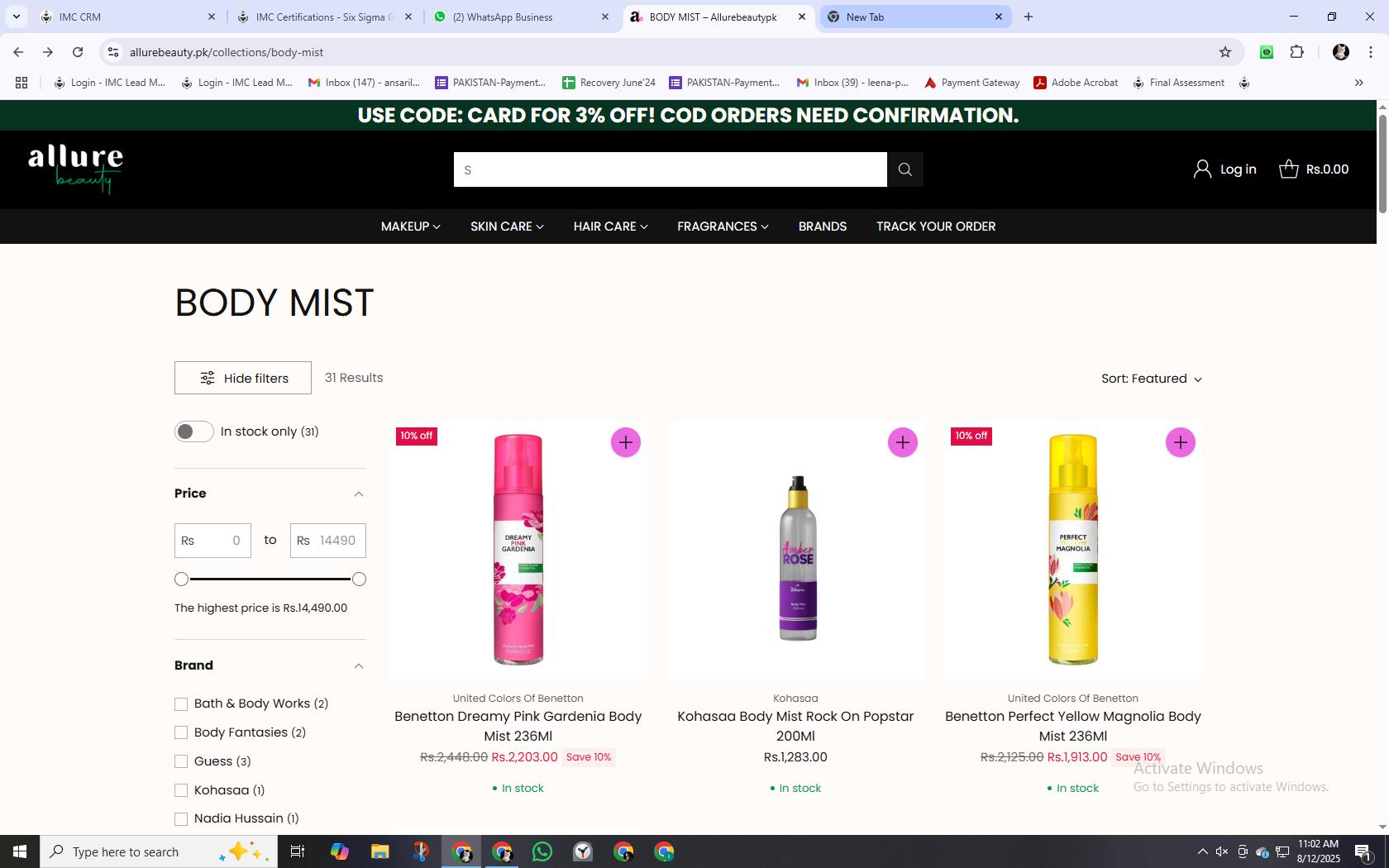Open the Copilot icon on the taskbar

tap(339, 851)
